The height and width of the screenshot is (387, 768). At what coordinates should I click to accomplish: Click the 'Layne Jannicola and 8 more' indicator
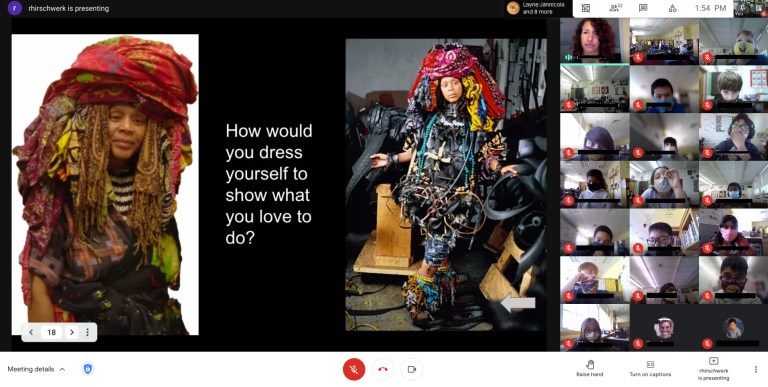pos(537,8)
